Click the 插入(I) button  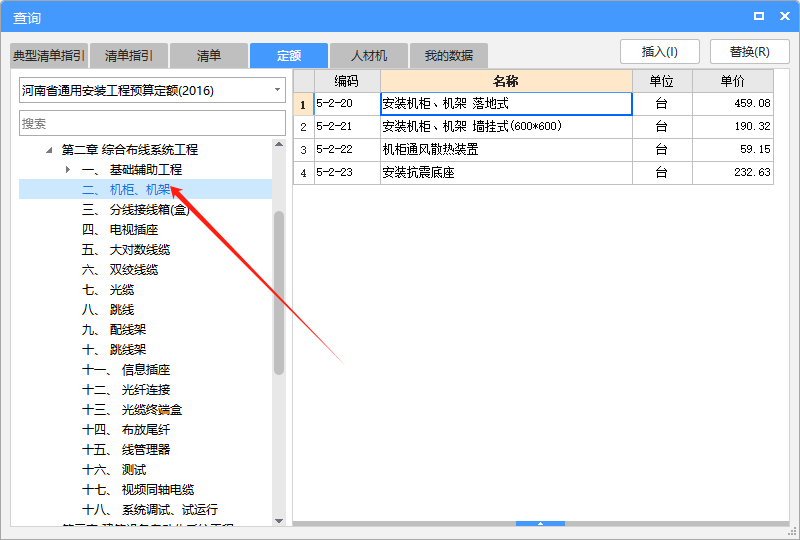click(x=660, y=52)
